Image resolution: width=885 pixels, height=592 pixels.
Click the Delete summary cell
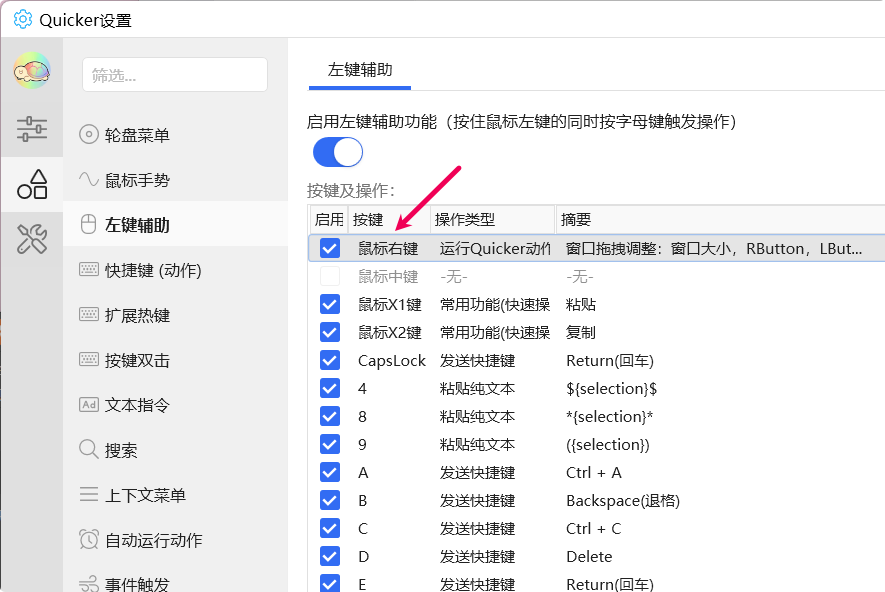(589, 556)
